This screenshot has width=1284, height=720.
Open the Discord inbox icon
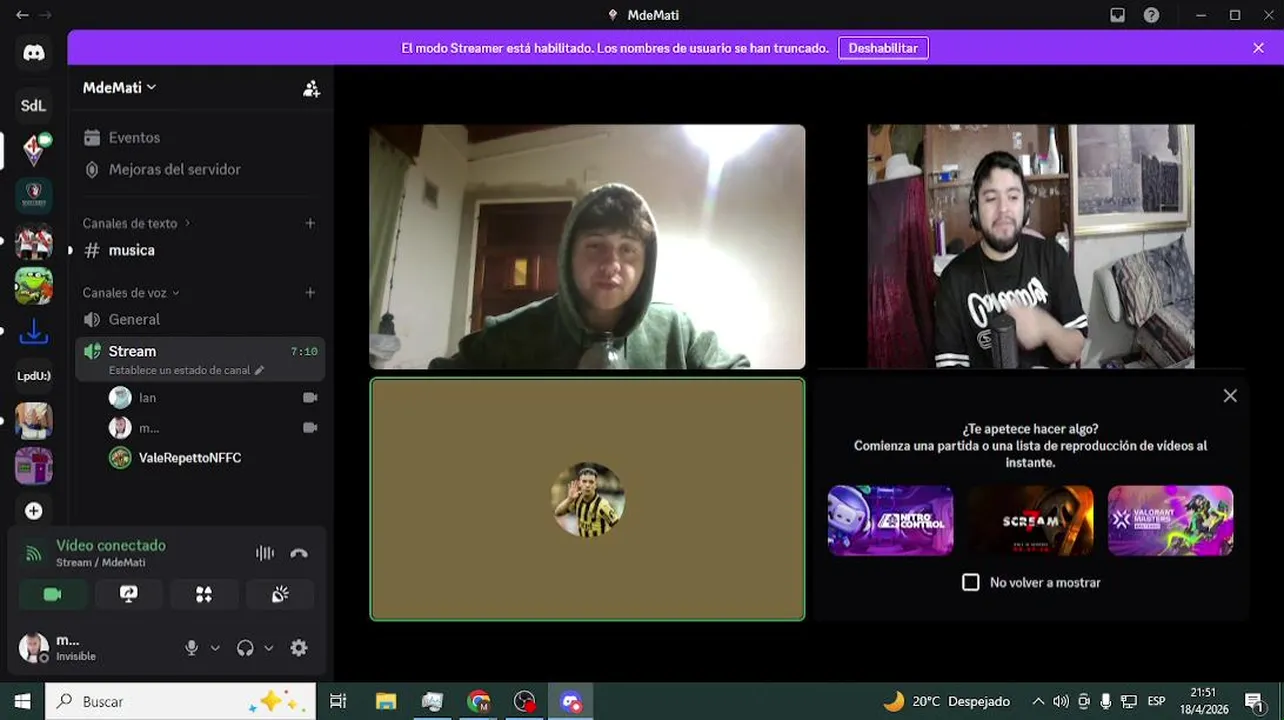pyautogui.click(x=1118, y=15)
